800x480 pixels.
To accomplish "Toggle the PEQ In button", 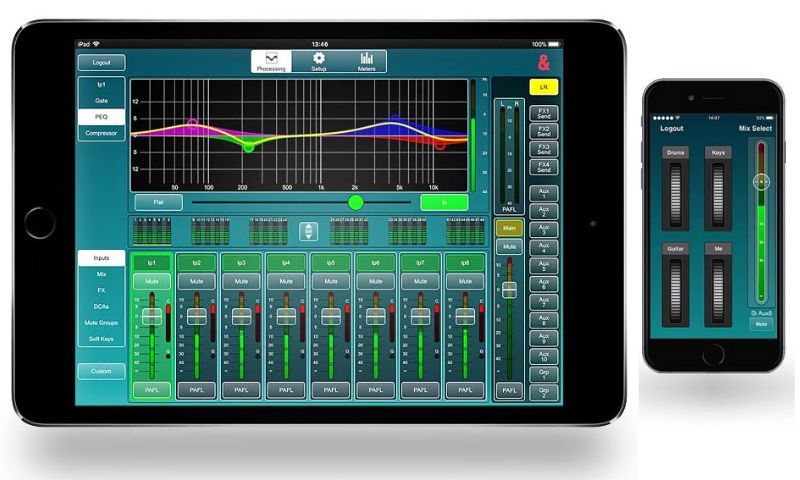I will click(x=443, y=201).
